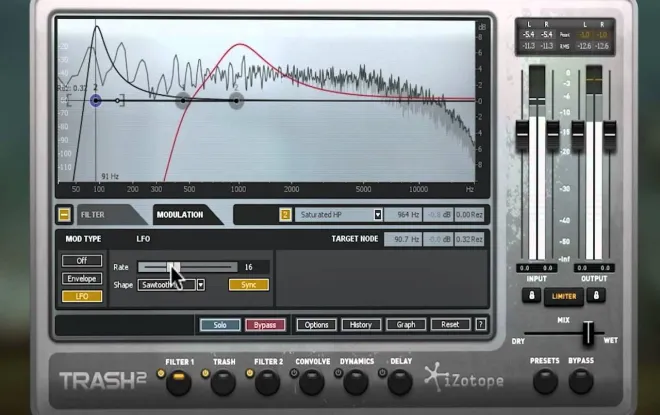Click the yellow node number 2 badge
Screen dimensions: 660x415
285,215
